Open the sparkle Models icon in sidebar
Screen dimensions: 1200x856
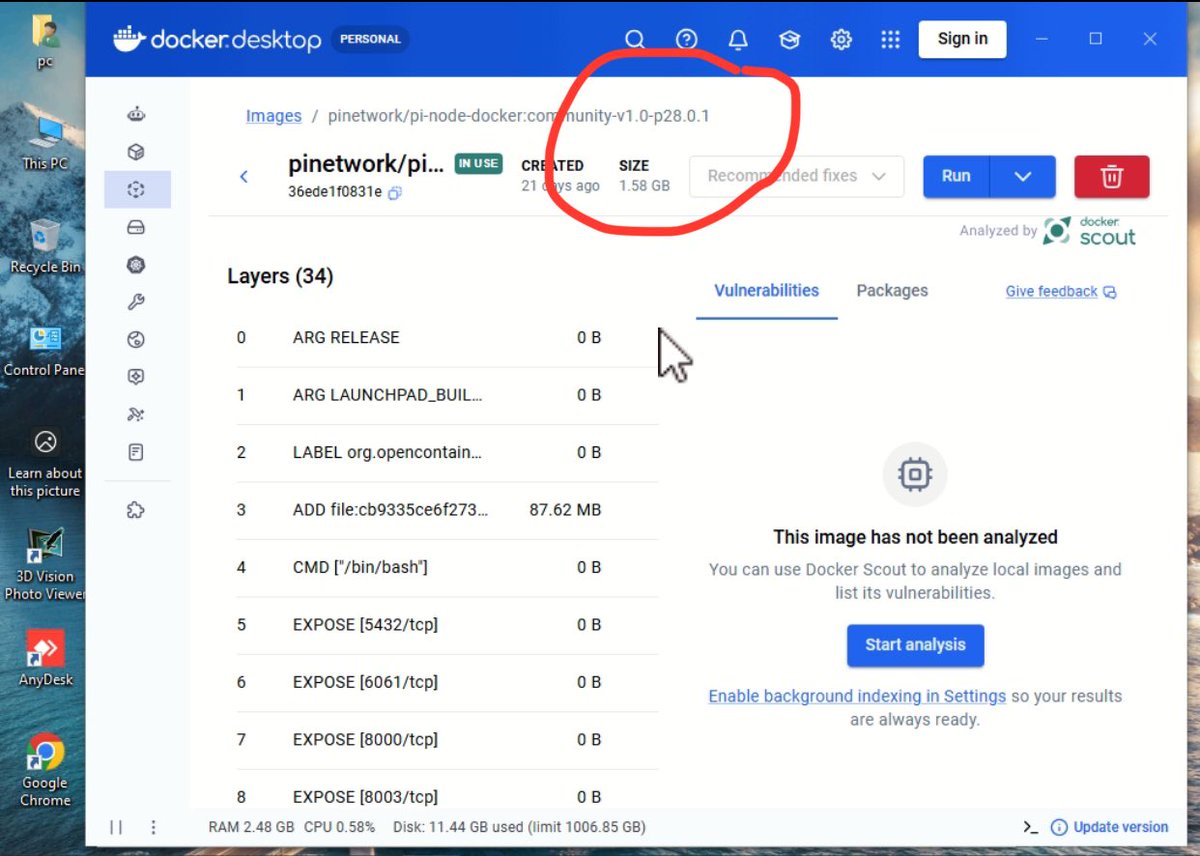pos(137,415)
